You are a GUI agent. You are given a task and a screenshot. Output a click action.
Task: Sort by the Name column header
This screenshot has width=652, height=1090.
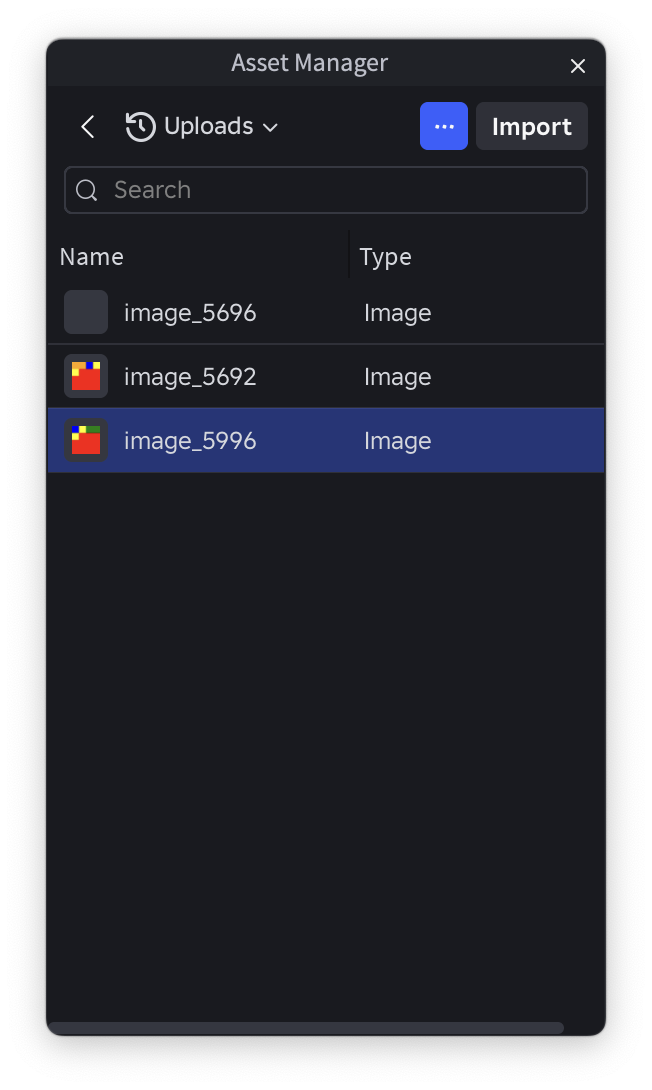(x=92, y=257)
